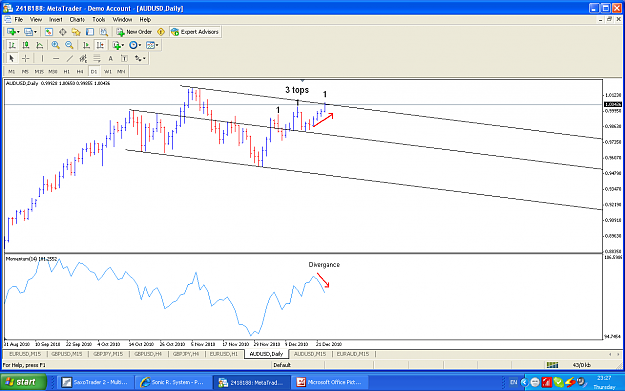Open the Profiles toolbar icon
625x391 pixels.
coord(28,32)
